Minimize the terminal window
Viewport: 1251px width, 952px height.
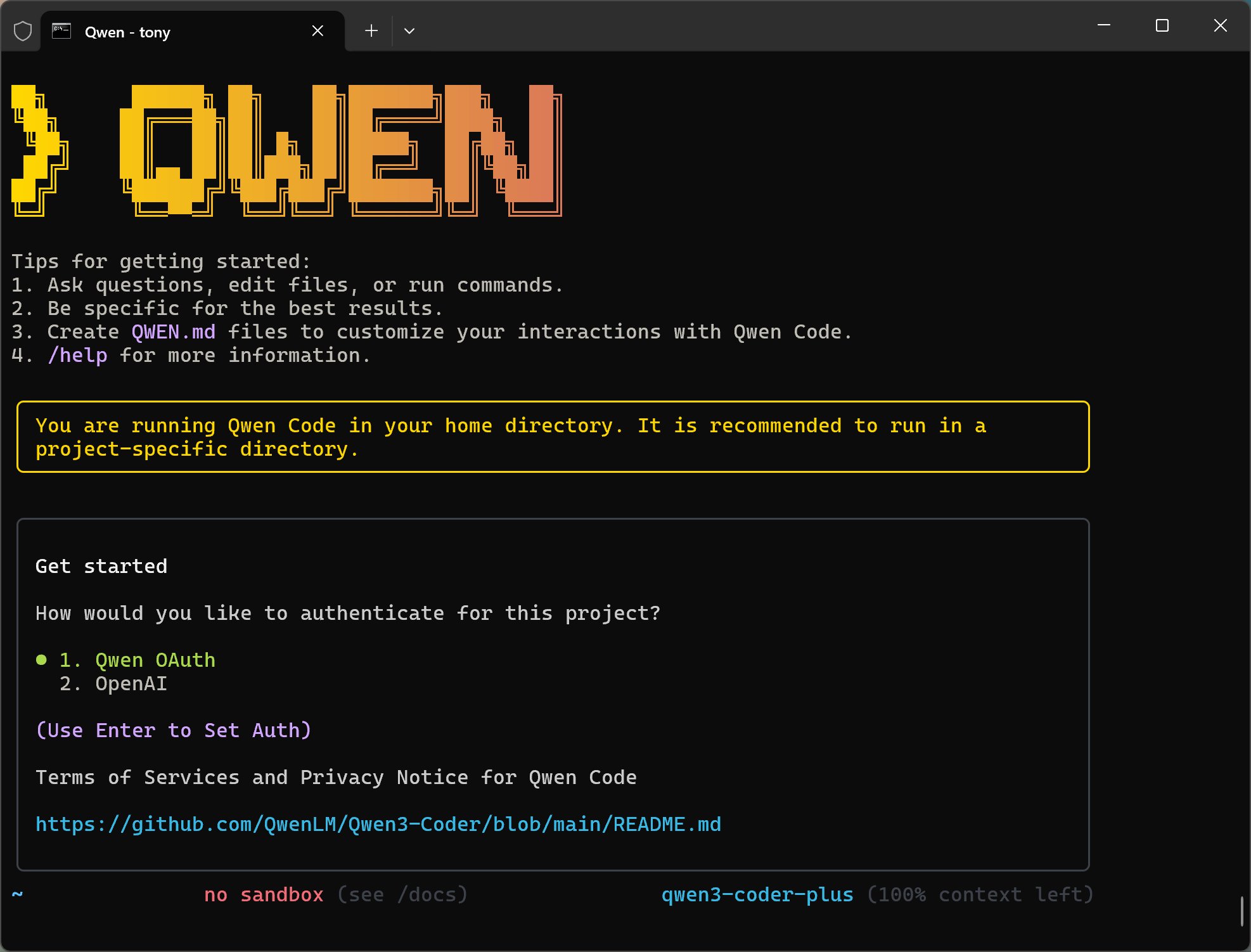(1104, 25)
